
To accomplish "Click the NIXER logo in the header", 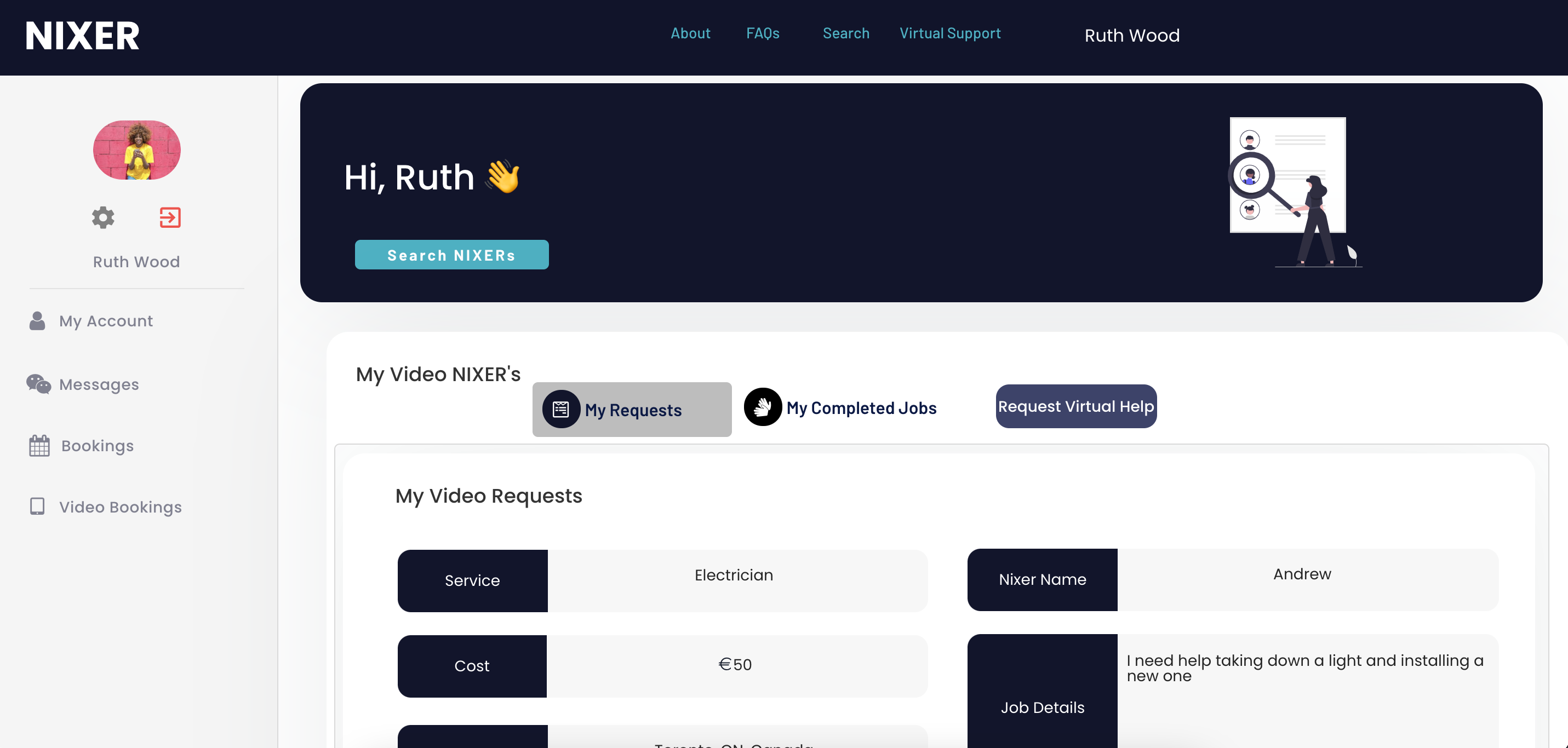I will click(83, 35).
